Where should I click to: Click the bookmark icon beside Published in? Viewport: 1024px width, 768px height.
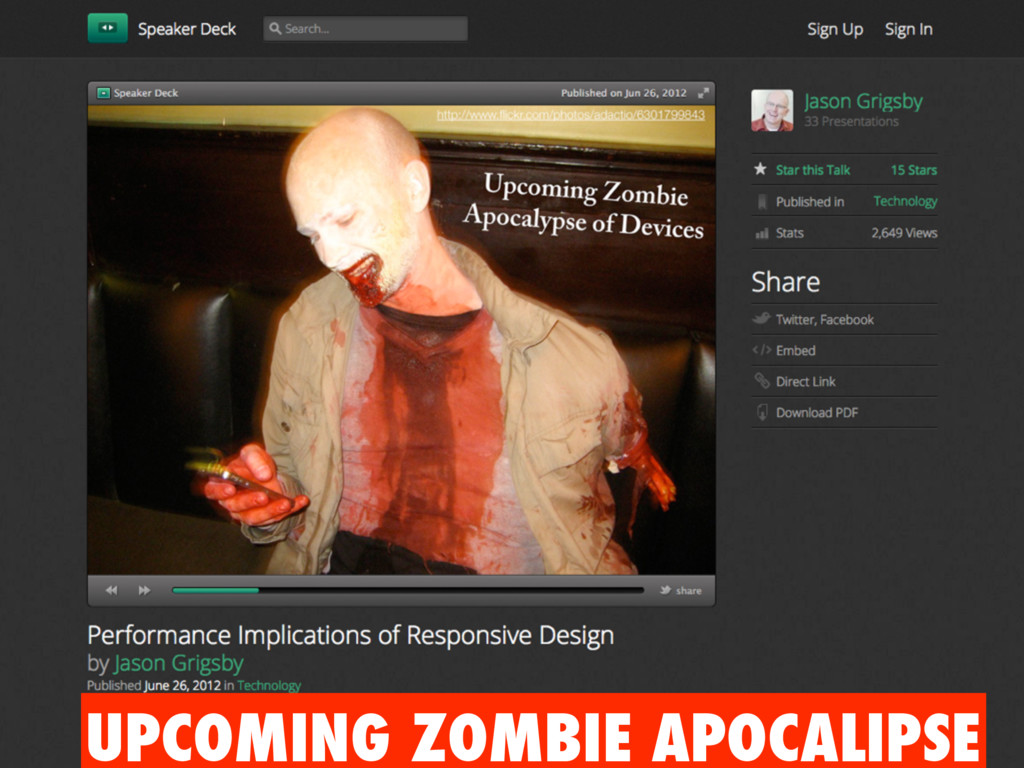pos(761,202)
